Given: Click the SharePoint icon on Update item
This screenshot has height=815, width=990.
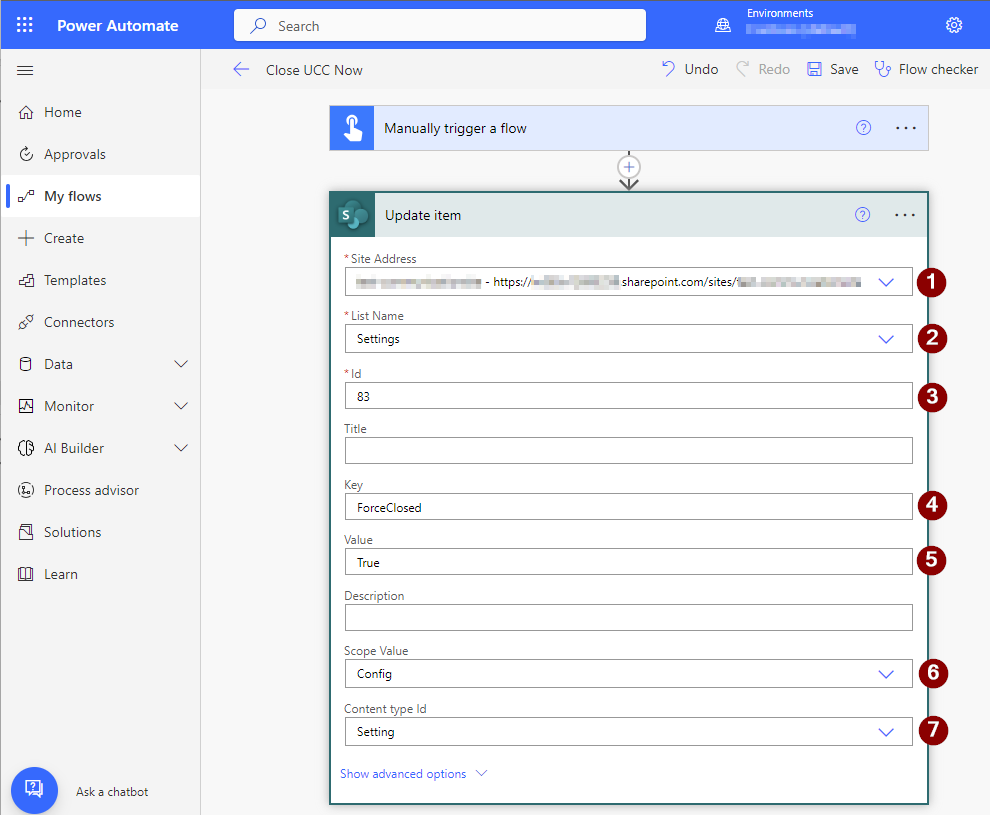Looking at the screenshot, I should pyautogui.click(x=353, y=215).
